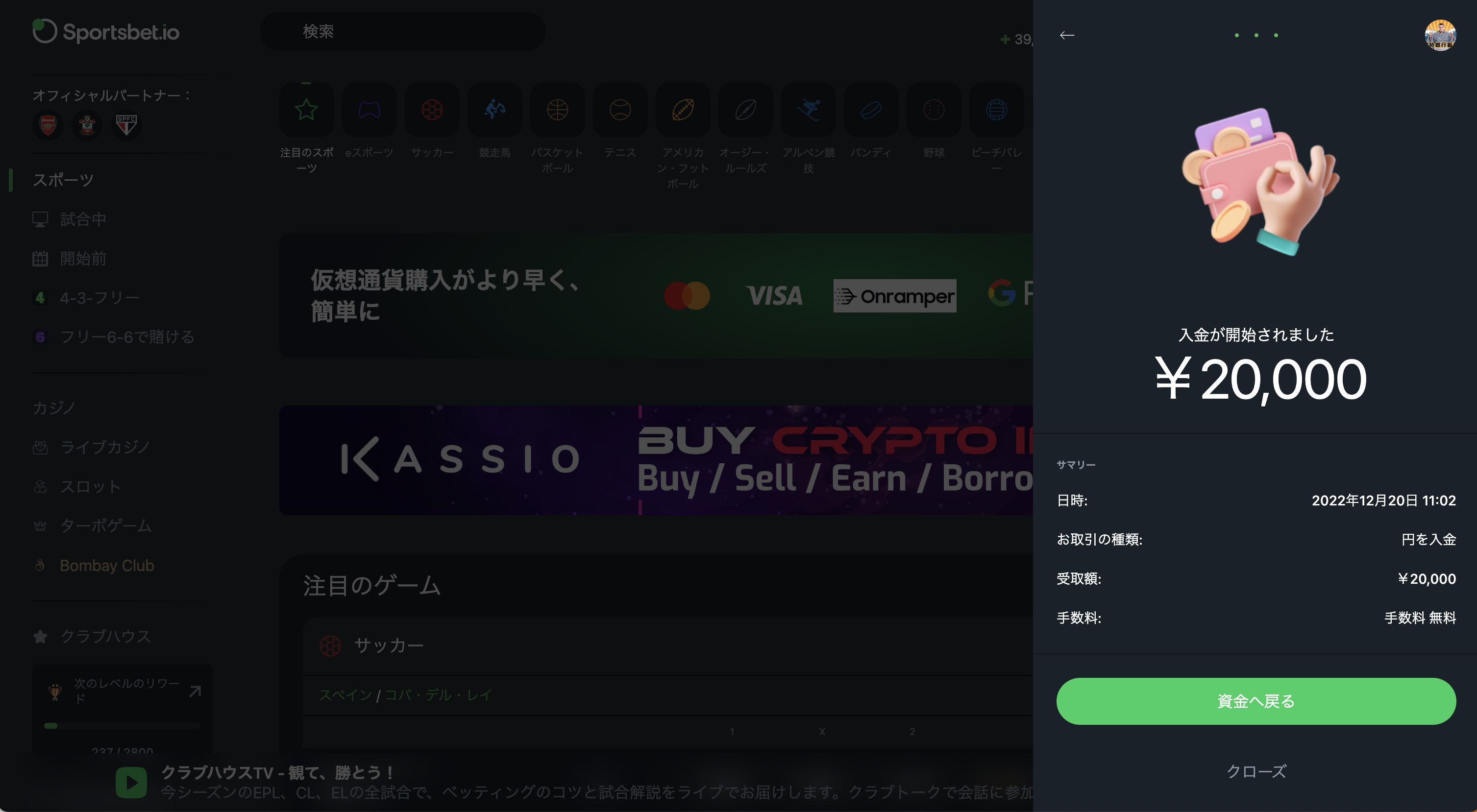Expand the 次のレベルのリワード arrow

pyautogui.click(x=195, y=691)
